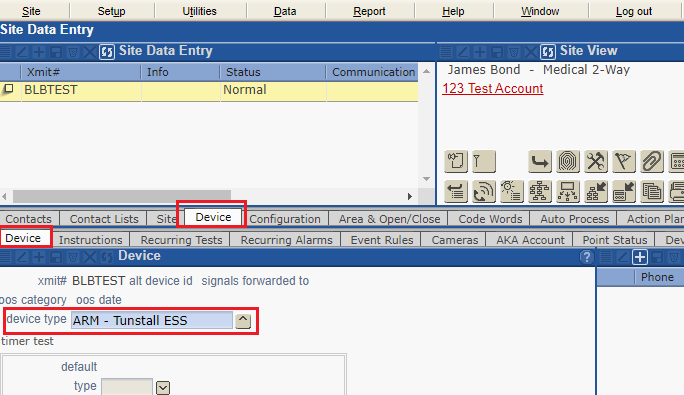Click the speaker note icon in Site View
684x395 pixels.
pyautogui.click(x=456, y=161)
